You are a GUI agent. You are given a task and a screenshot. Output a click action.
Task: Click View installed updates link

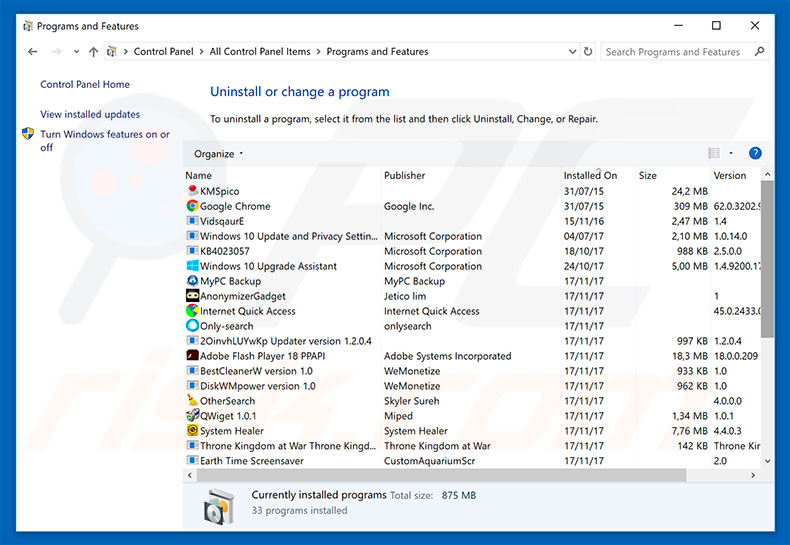point(90,114)
